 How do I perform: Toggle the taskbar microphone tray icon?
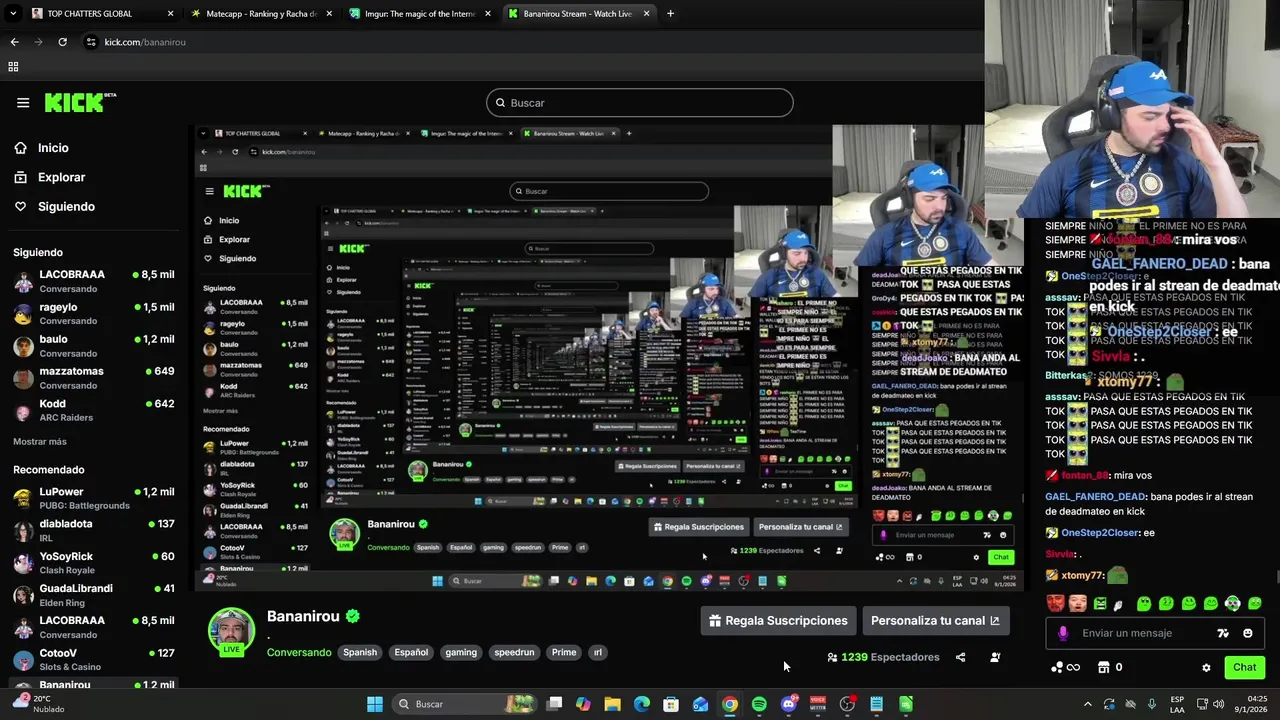coord(1152,704)
